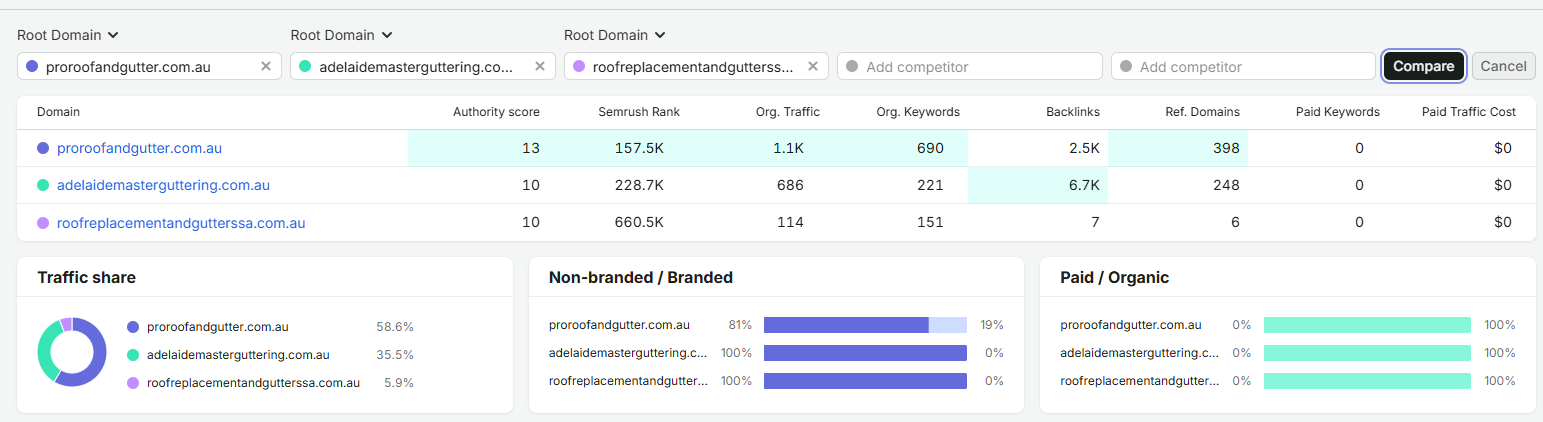The height and width of the screenshot is (422, 1543).
Task: Click the 58.6% traffic share value
Action: (394, 327)
